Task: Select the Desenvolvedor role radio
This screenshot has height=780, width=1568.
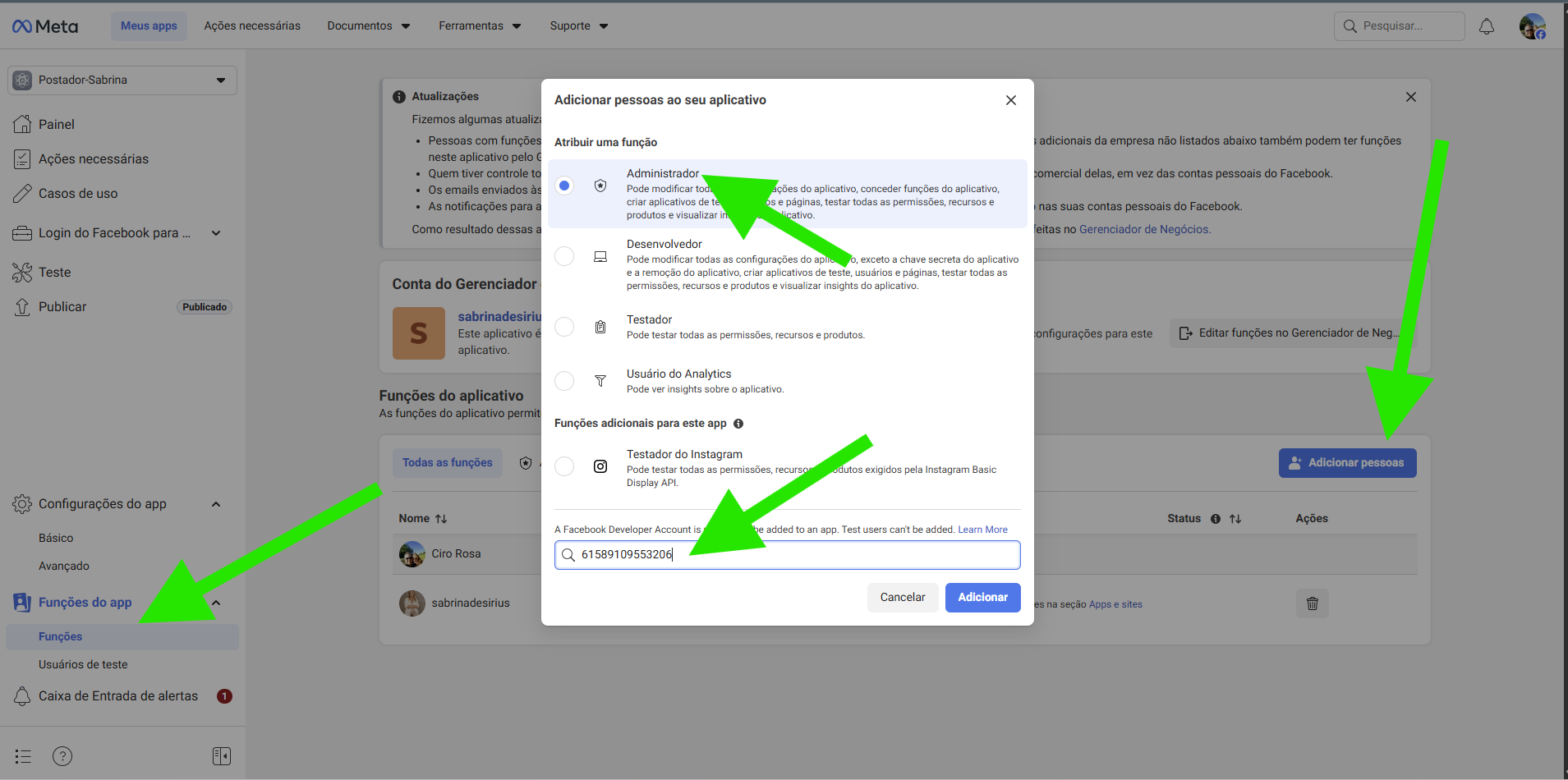Action: coord(564,256)
